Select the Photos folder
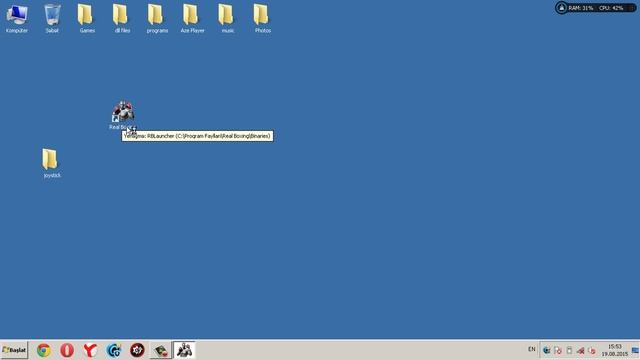Screen dimensions: 640x360 [x=262, y=18]
